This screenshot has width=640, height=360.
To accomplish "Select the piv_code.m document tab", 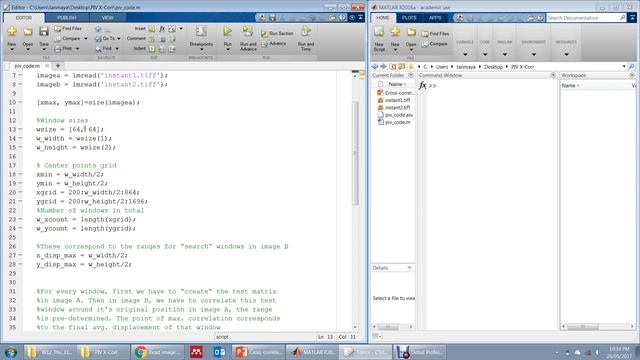I will (27, 66).
